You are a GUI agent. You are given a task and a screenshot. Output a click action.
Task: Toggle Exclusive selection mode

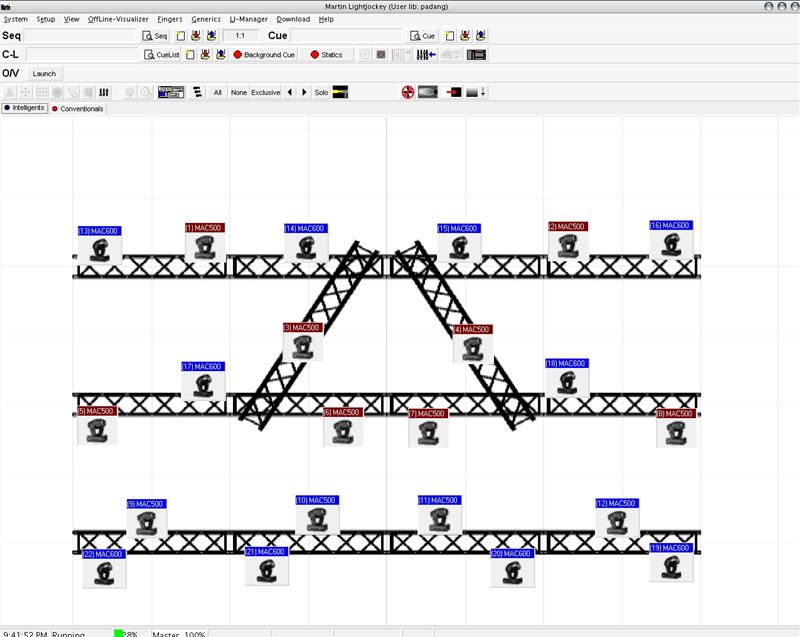tap(266, 92)
